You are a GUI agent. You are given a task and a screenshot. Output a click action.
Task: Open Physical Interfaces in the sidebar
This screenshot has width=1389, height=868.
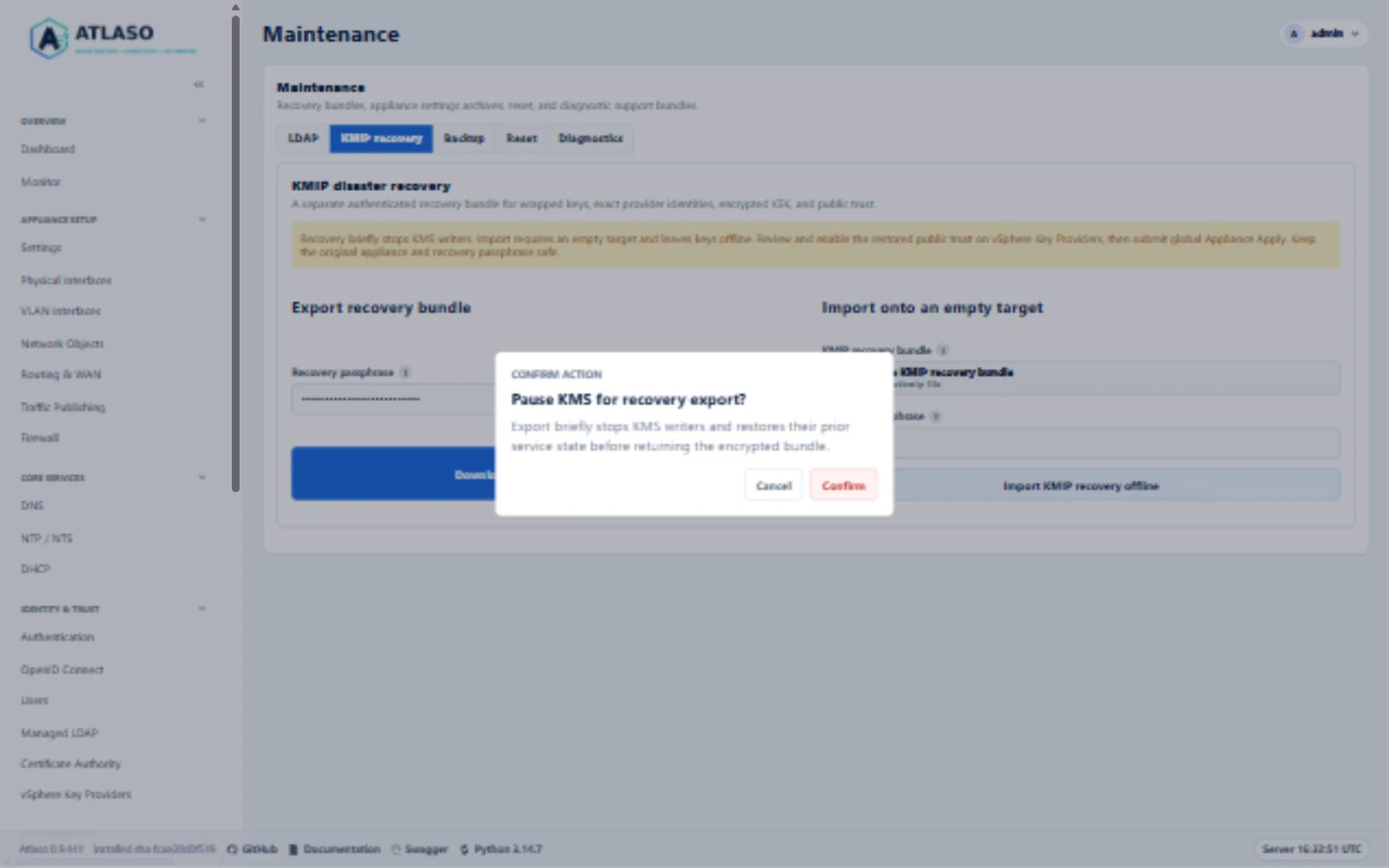coord(66,280)
